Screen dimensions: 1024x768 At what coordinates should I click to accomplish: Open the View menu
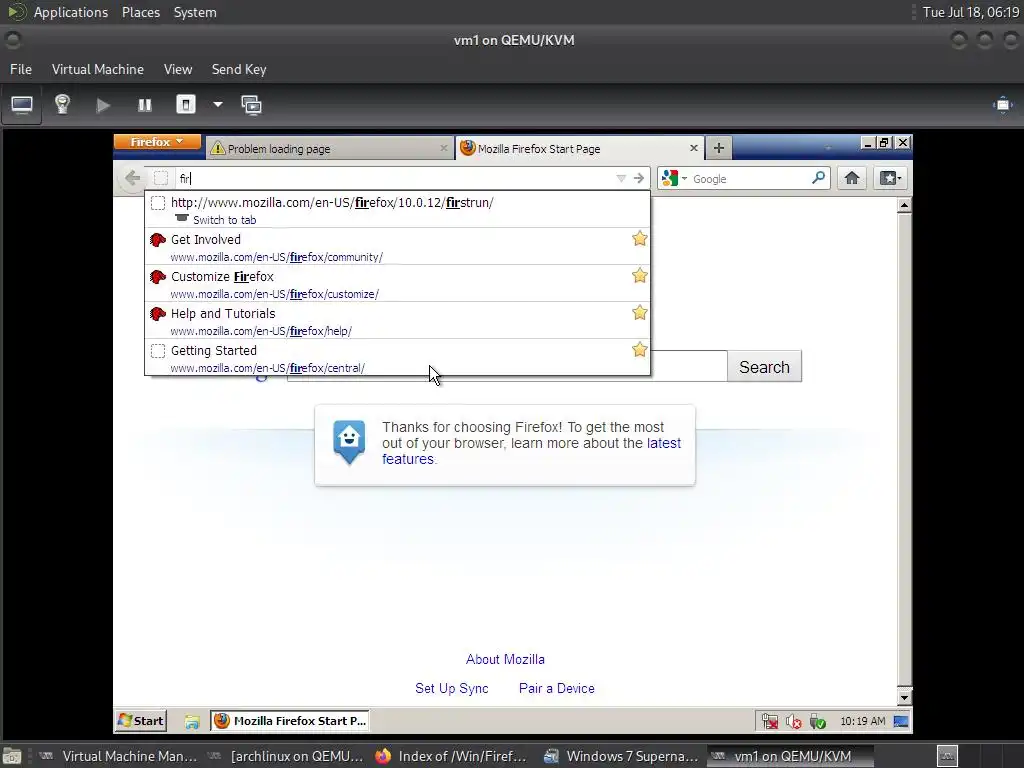click(x=178, y=69)
